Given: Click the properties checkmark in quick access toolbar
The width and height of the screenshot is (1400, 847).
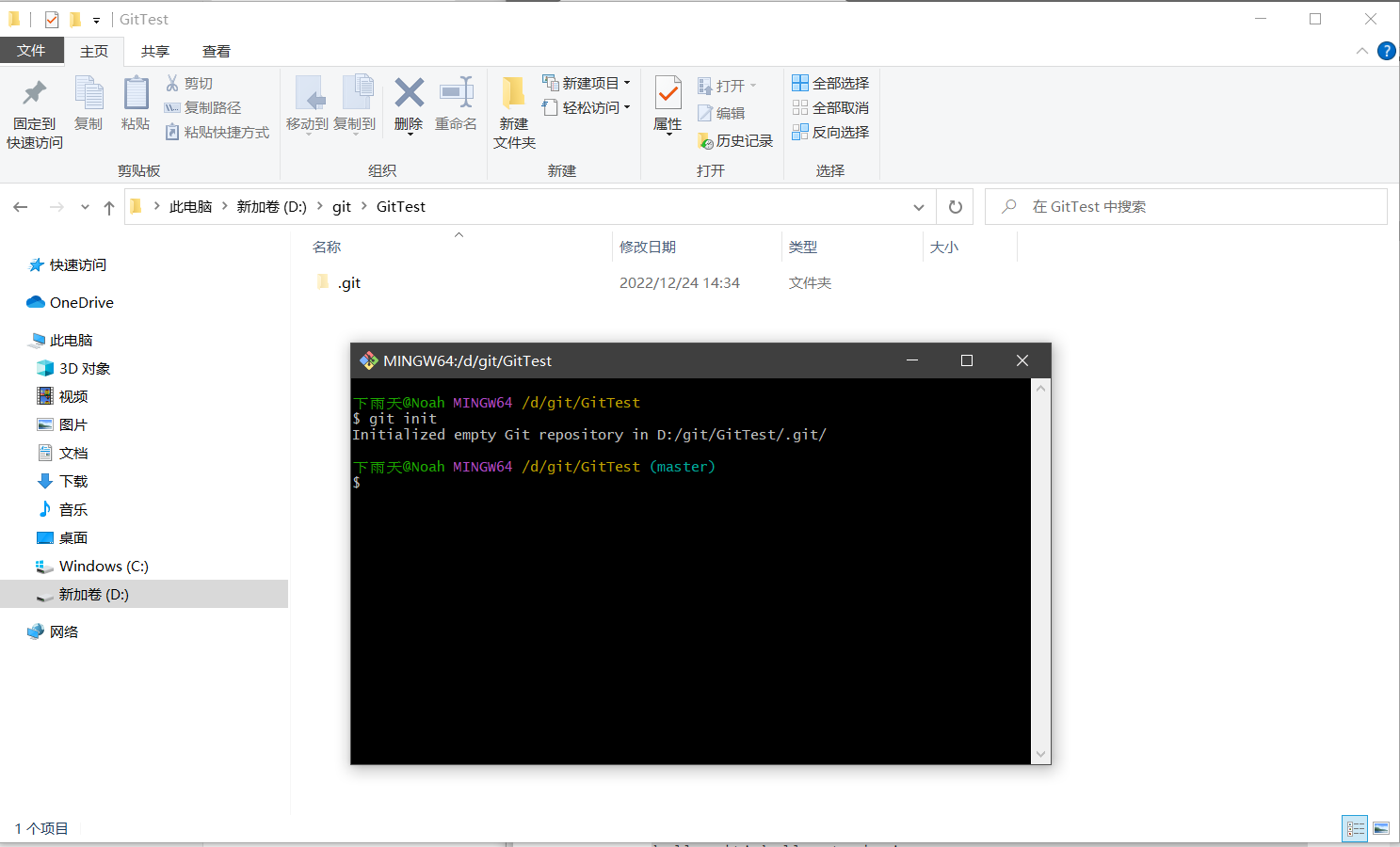Looking at the screenshot, I should point(52,19).
